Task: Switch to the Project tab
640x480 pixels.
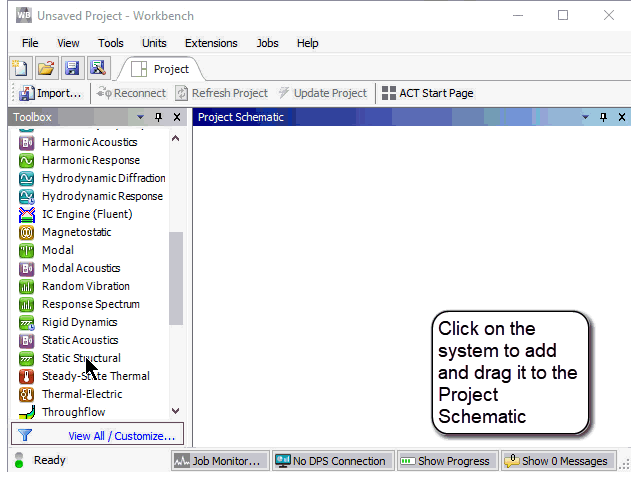Action: click(161, 69)
